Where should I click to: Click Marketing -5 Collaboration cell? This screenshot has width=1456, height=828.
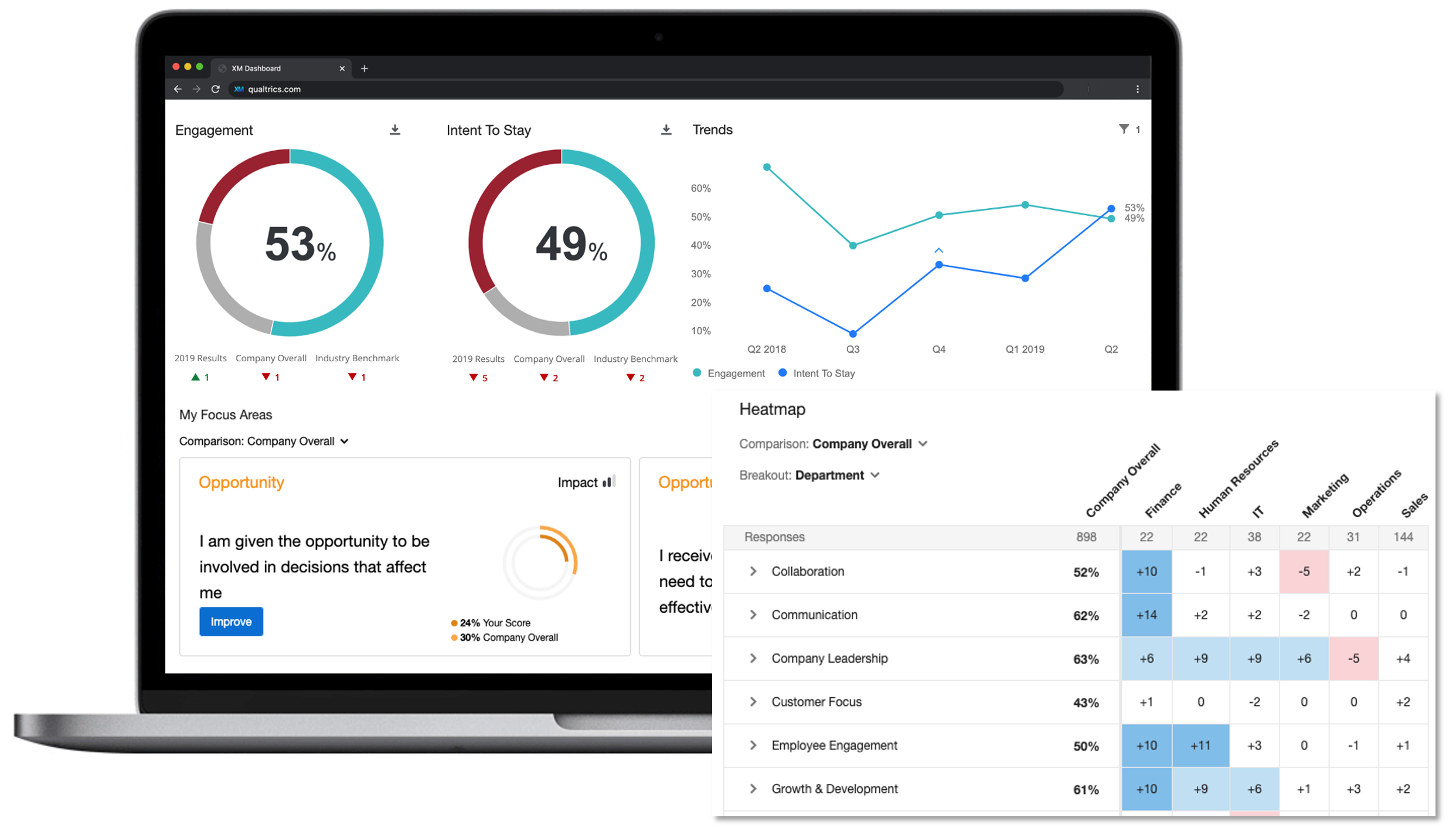point(1304,572)
